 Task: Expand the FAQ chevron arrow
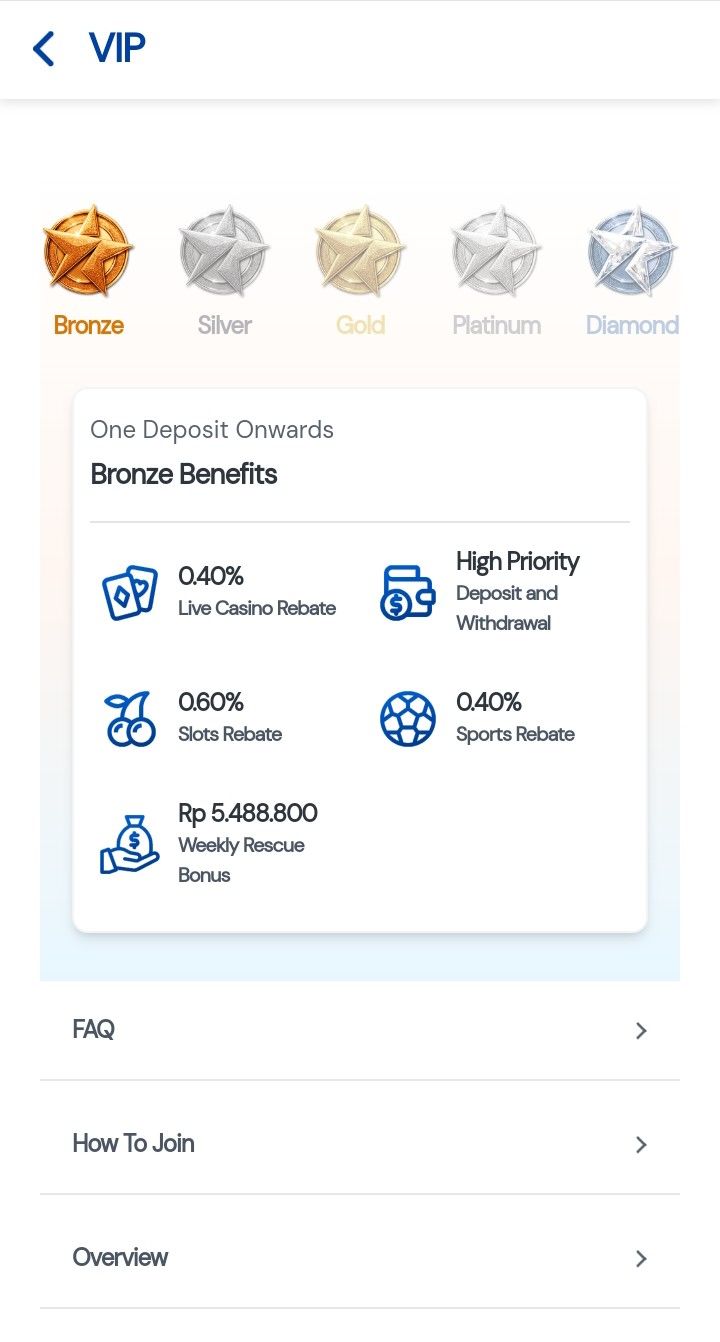pos(642,1031)
